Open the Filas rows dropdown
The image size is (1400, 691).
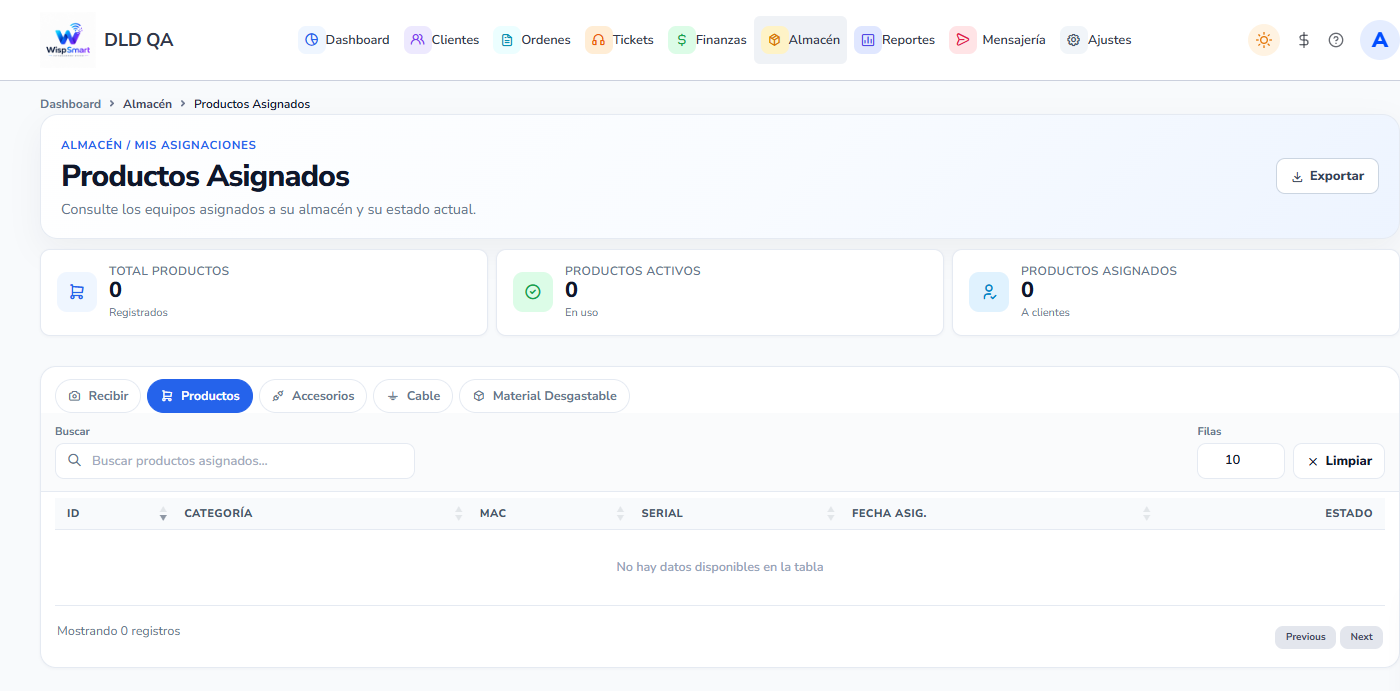(x=1241, y=461)
